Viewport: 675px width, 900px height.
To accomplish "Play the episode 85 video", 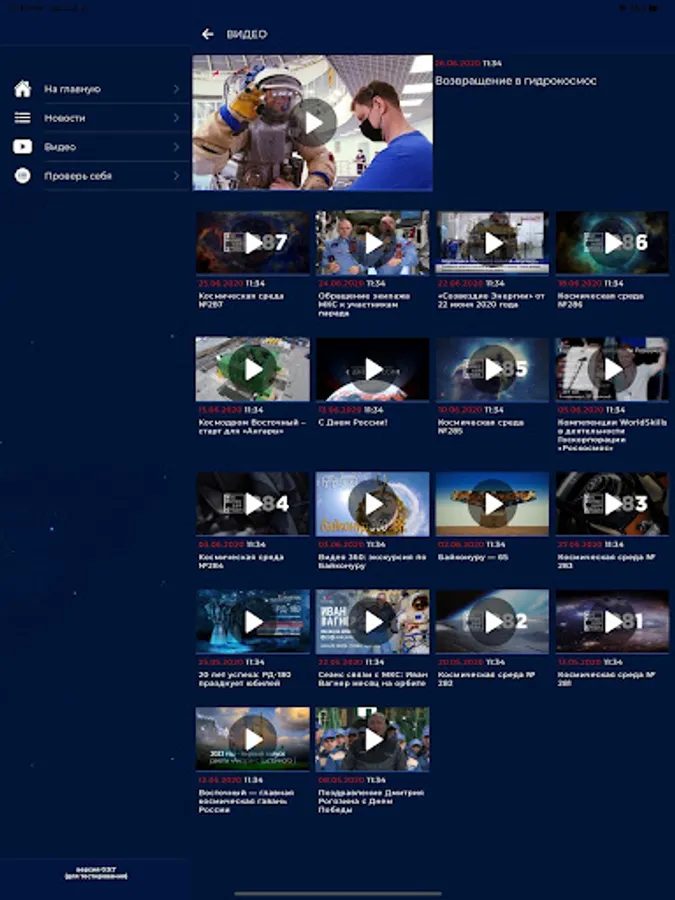I will (x=492, y=369).
